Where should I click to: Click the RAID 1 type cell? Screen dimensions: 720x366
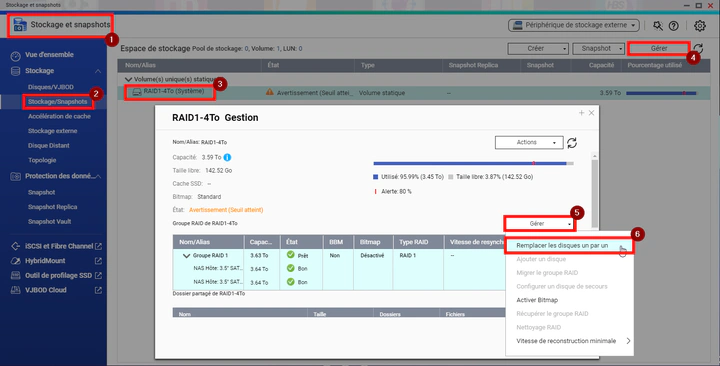coord(407,255)
